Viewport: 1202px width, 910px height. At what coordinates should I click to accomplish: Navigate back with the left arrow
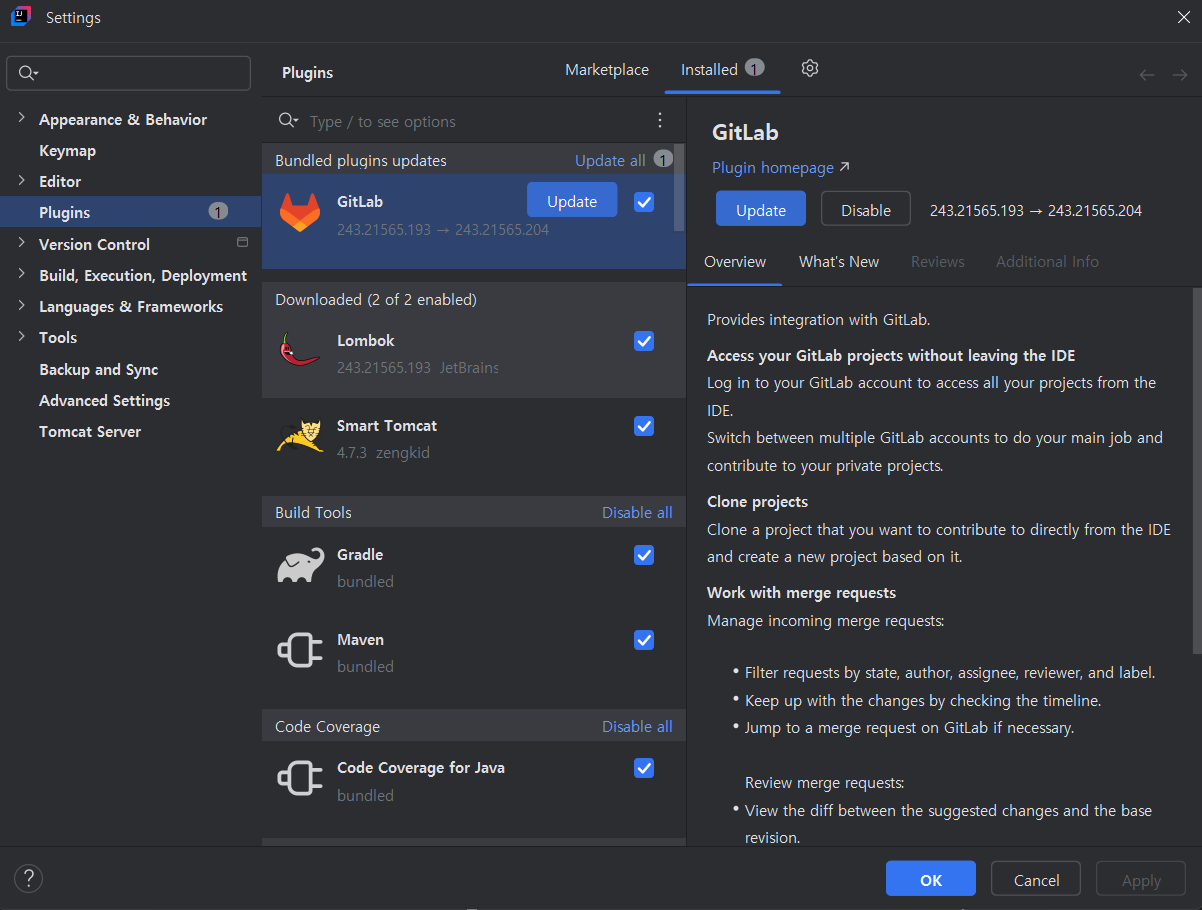point(1147,75)
